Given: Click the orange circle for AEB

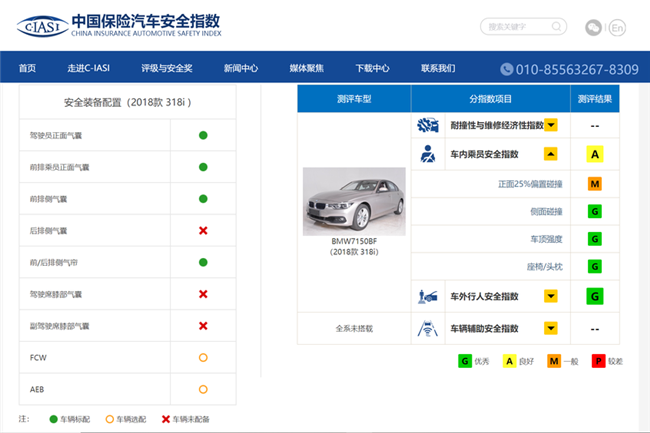Looking at the screenshot, I should (x=203, y=389).
